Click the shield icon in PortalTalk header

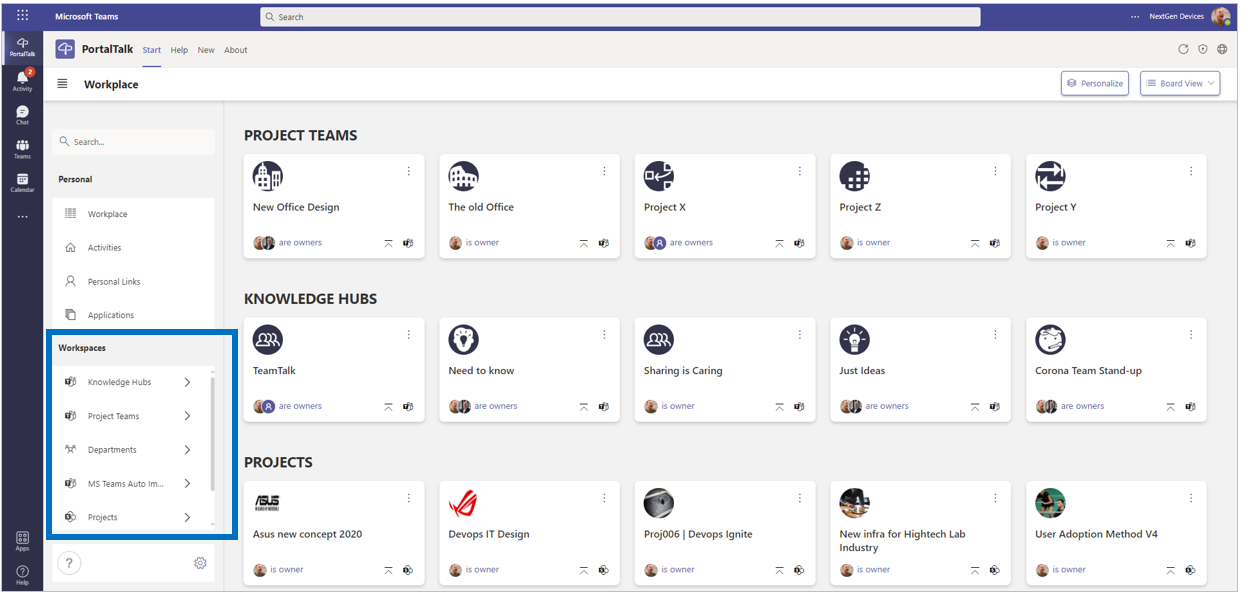[1203, 49]
